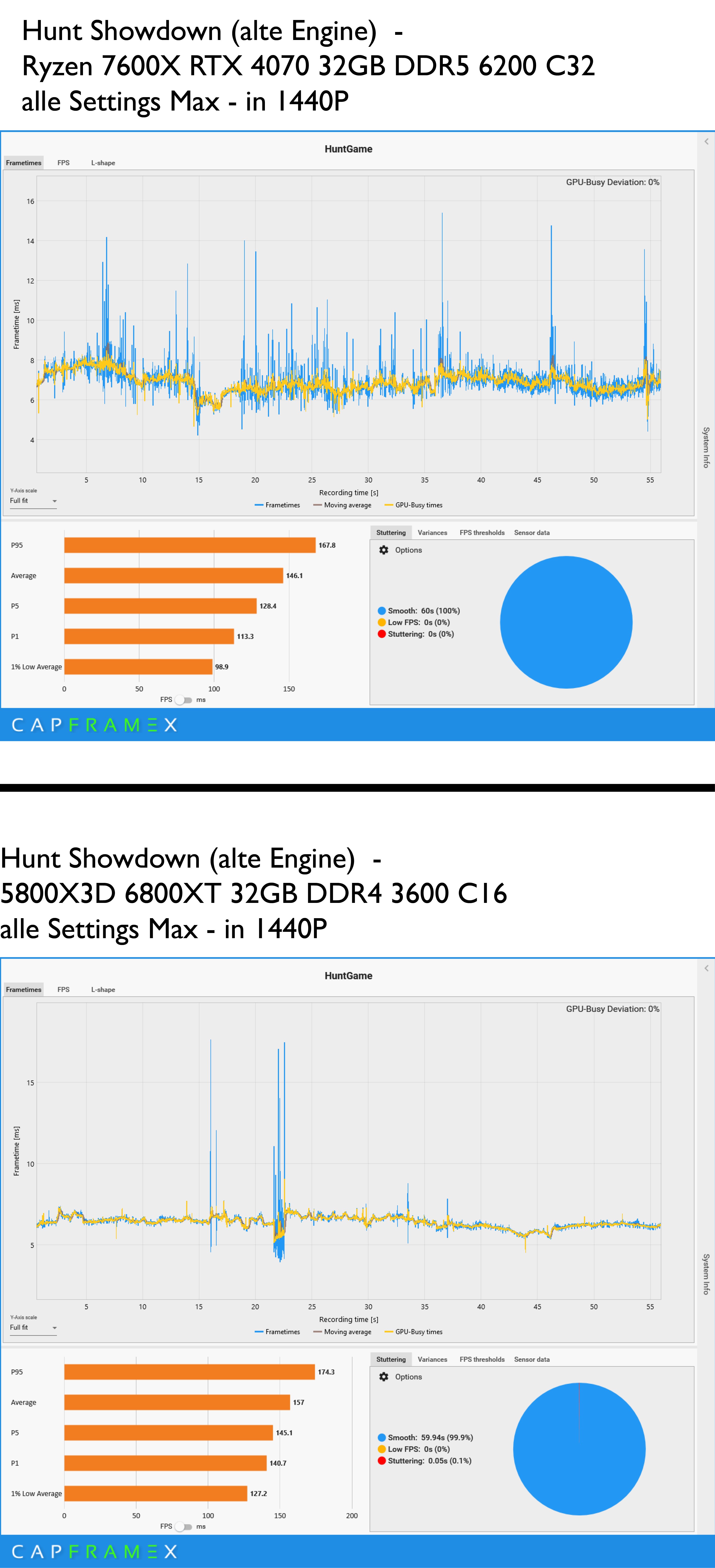Screen dimensions: 715x1568
Task: Open bottom Y-Axis scale Full fit dropdown
Action: pos(33,1328)
